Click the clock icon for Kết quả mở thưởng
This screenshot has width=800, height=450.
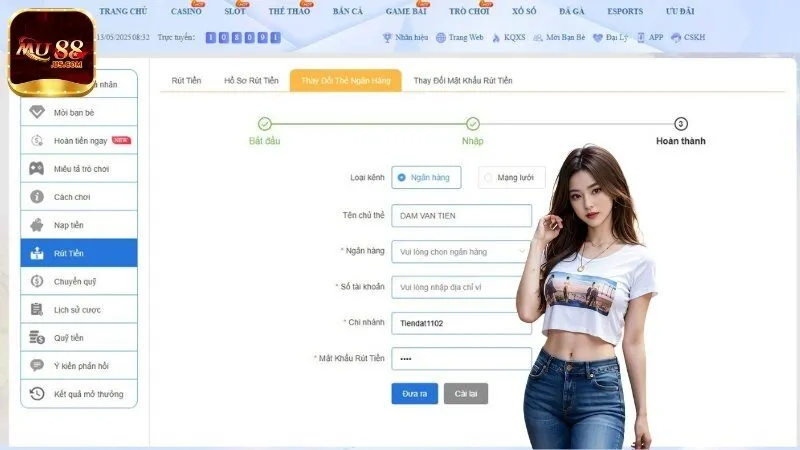click(x=37, y=394)
